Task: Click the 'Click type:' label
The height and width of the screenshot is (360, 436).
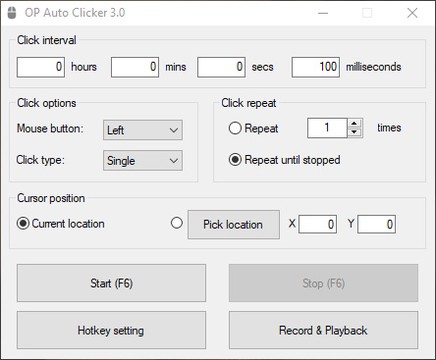Action: (40, 160)
